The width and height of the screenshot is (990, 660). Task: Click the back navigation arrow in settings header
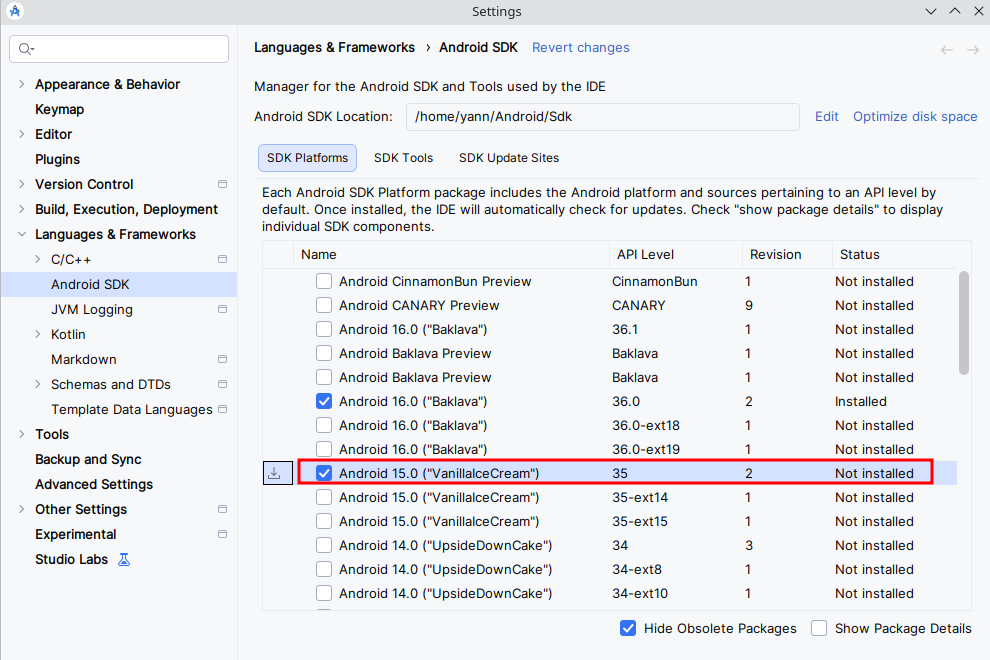click(x=946, y=49)
